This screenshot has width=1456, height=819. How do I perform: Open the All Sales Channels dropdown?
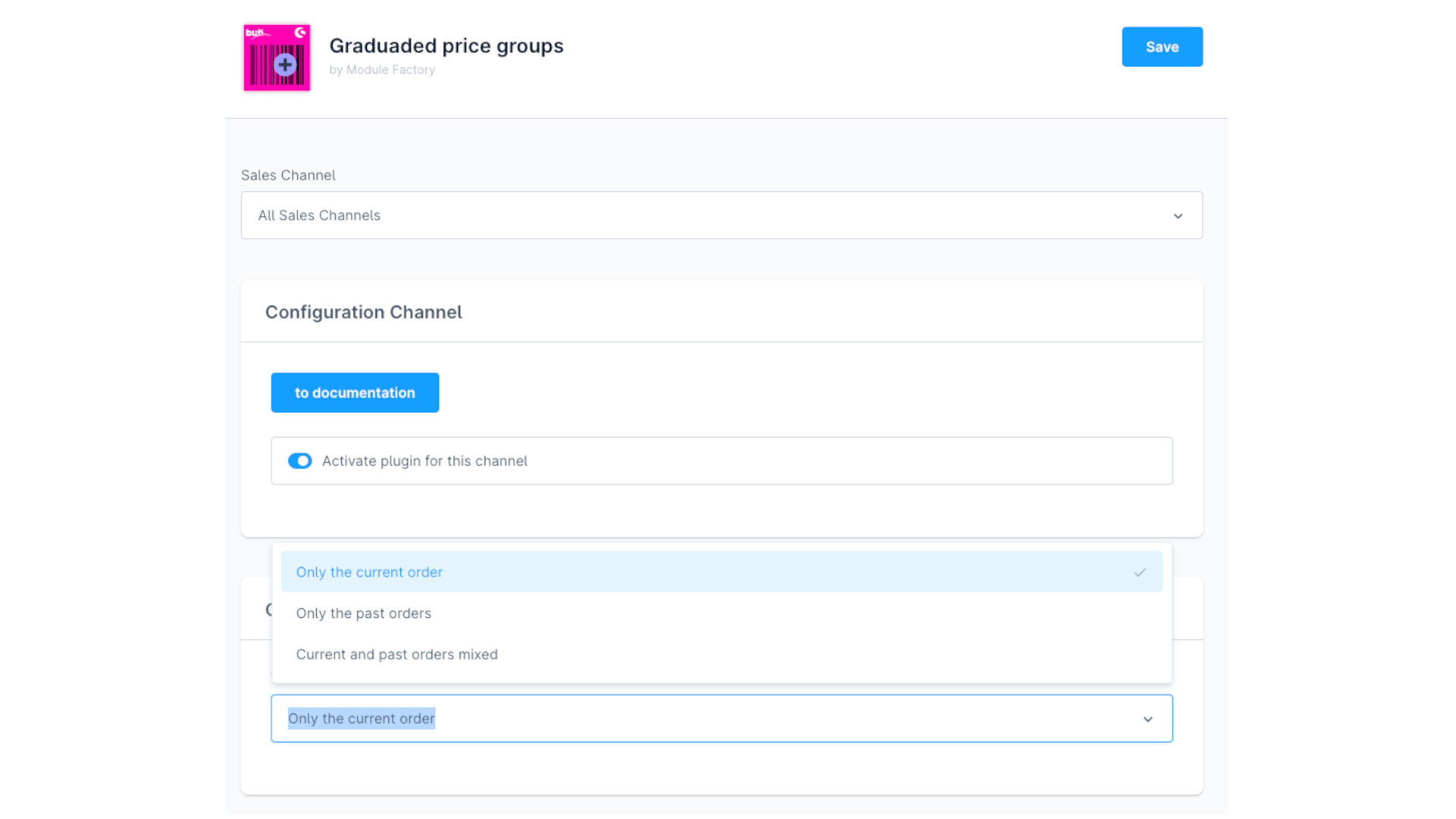pos(721,215)
